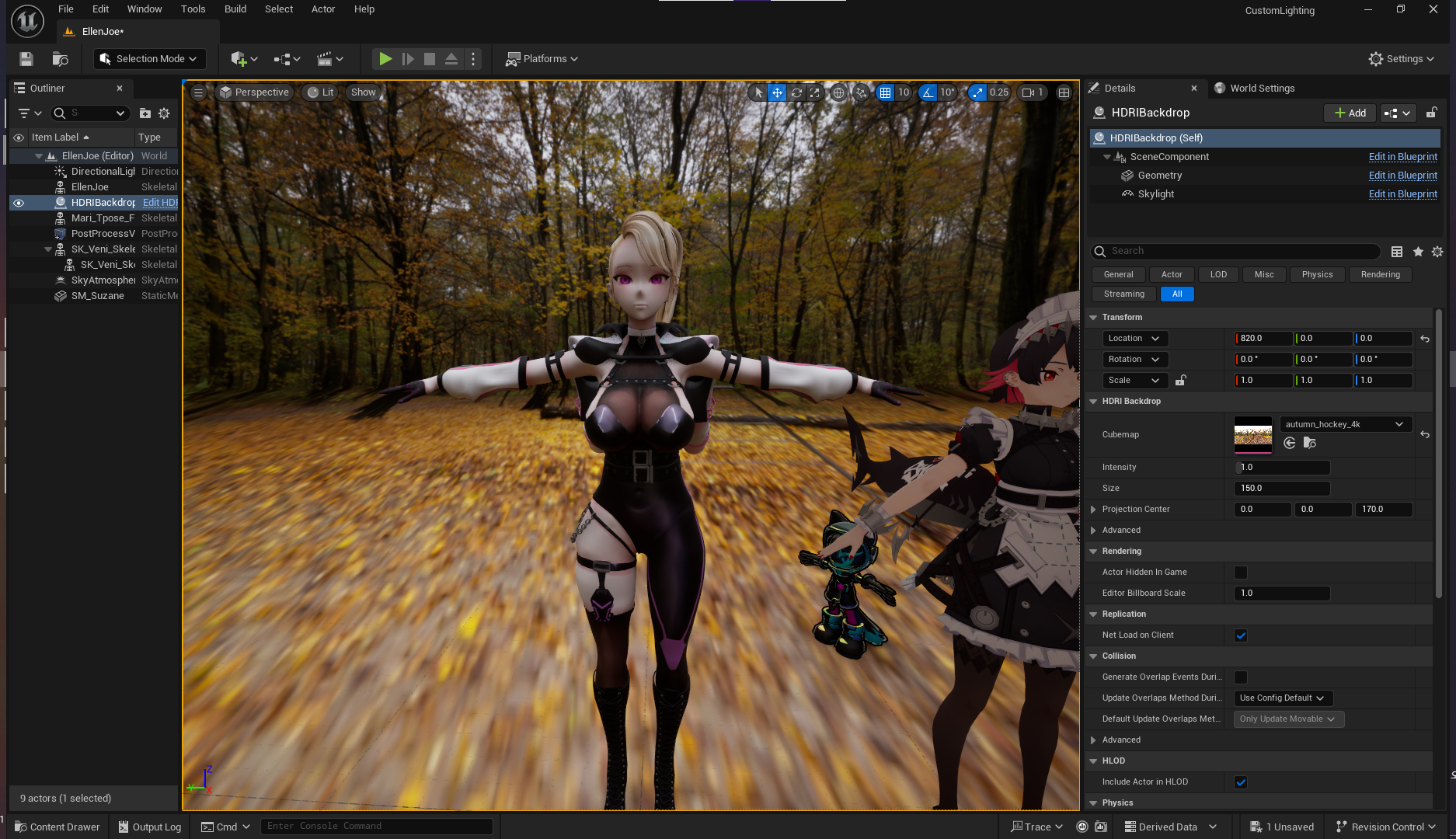Screen dimensions: 1456x839
Task: Reset Cubemap to default value arrow
Action: pos(1425,434)
